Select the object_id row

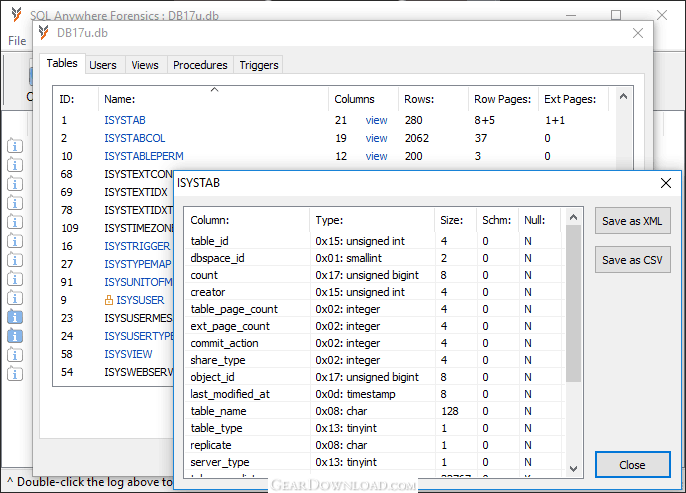(374, 377)
